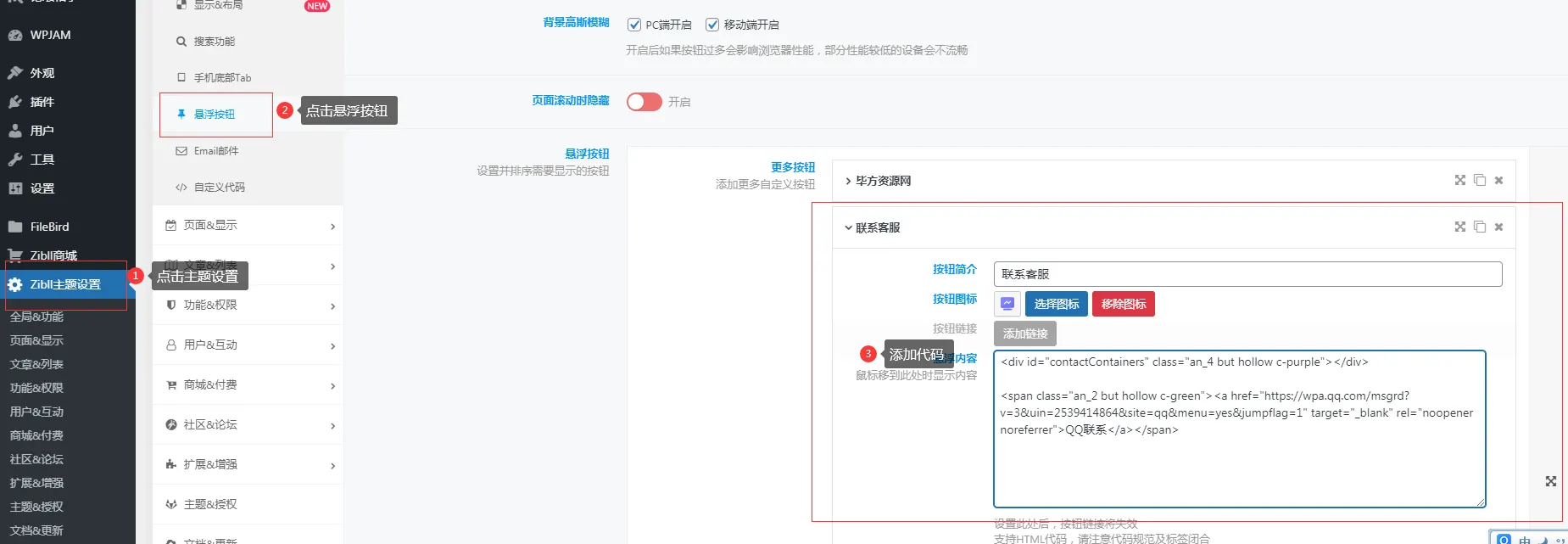
Task: Click the red 移除图标 button
Action: tap(1124, 304)
